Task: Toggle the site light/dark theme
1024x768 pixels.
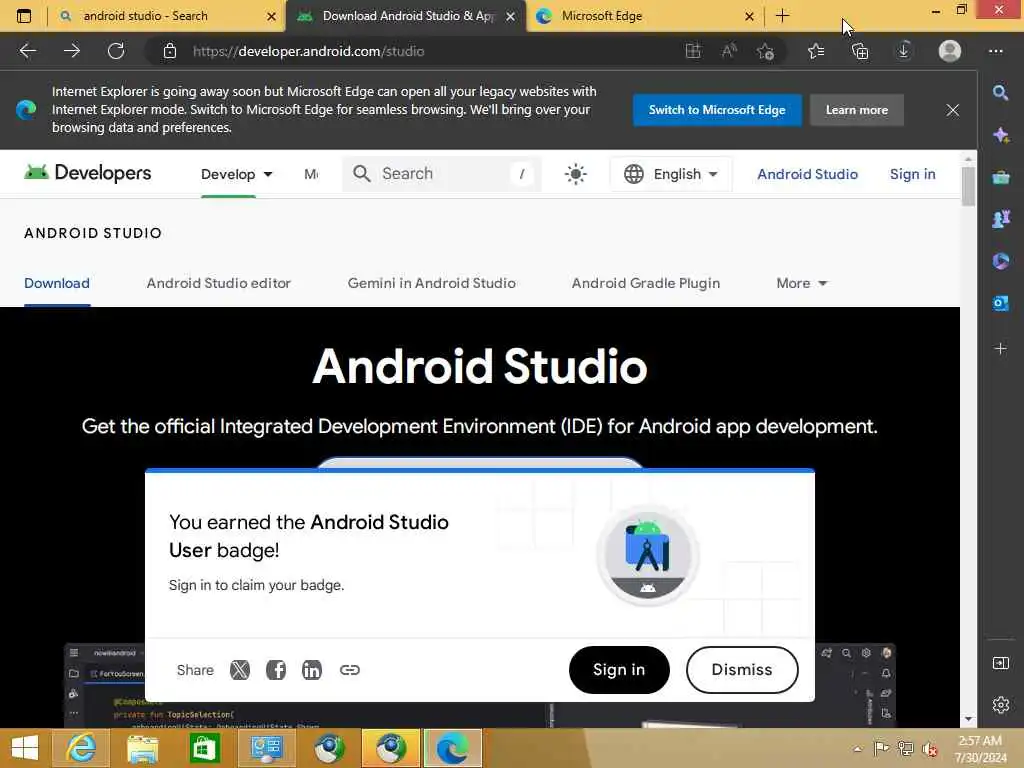Action: 575,174
